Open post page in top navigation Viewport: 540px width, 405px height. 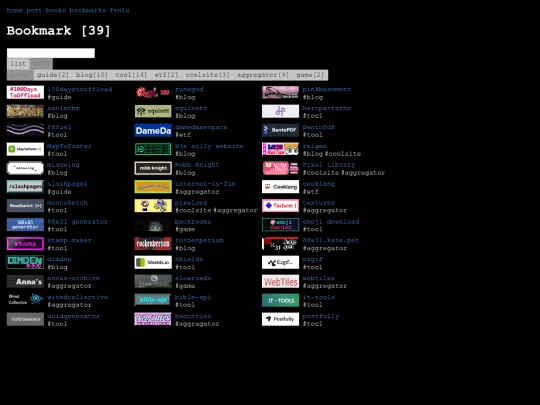point(34,10)
